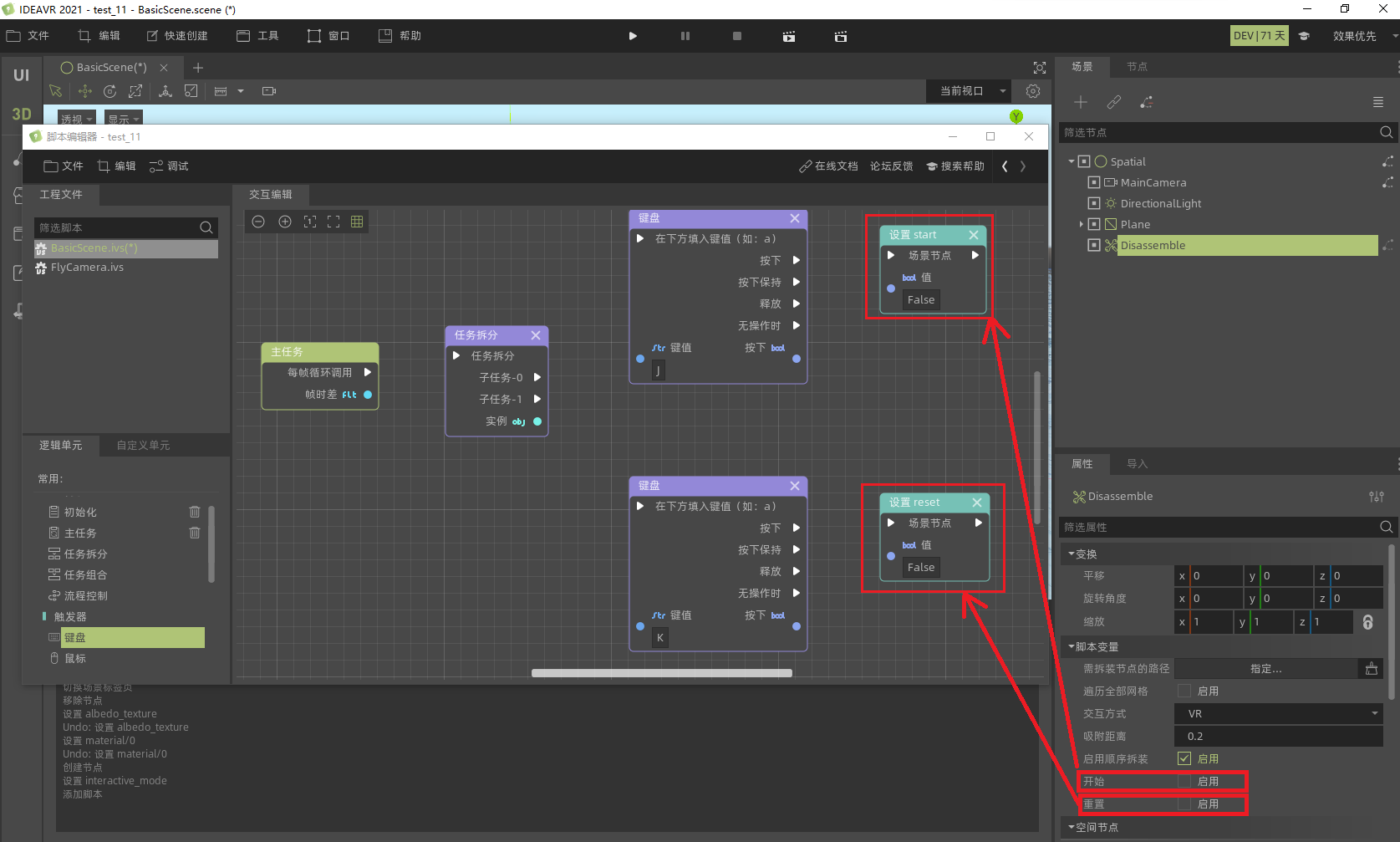Select the arrow selection tool in viewport toolbar

[56, 91]
